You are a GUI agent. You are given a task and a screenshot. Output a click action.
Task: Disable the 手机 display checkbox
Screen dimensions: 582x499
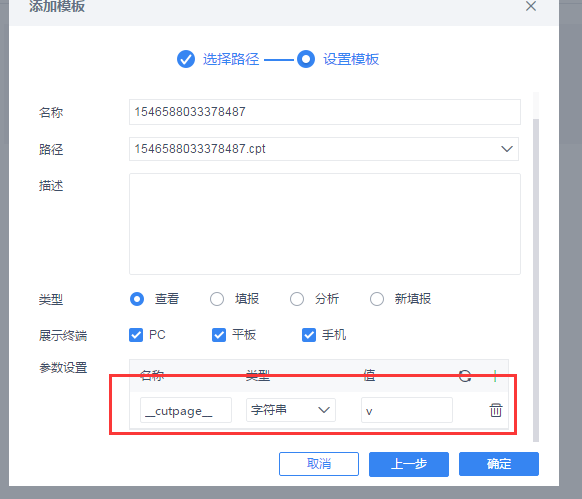309,335
